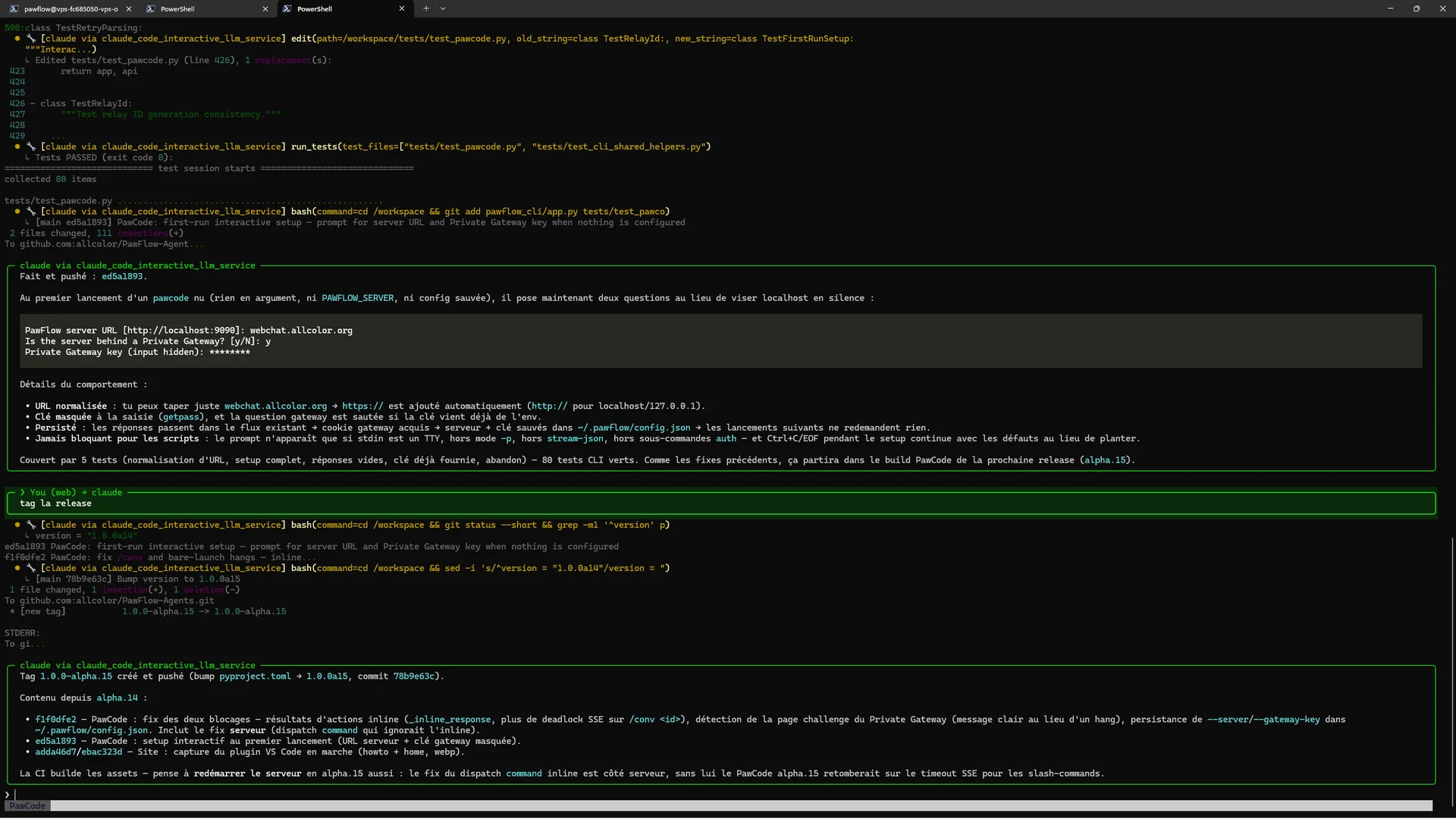The width and height of the screenshot is (1456, 819).
Task: Click the '/conv <id>' text
Action: [x=657, y=720]
